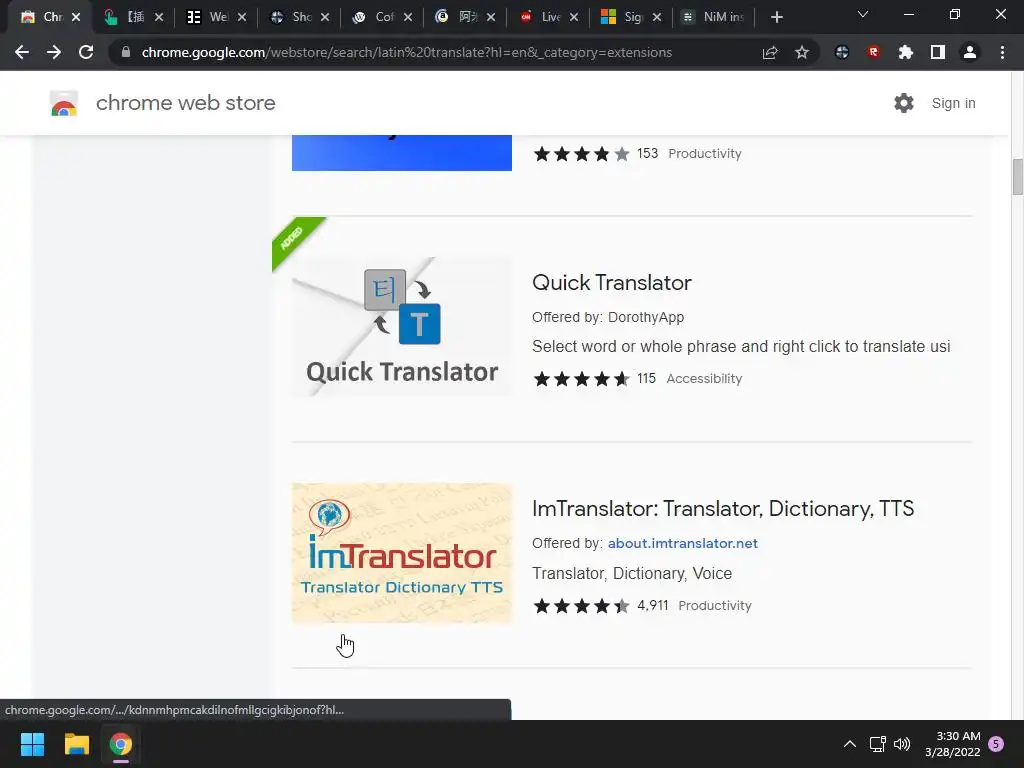The height and width of the screenshot is (768, 1024).
Task: Reload the current page
Action: pyautogui.click(x=86, y=52)
